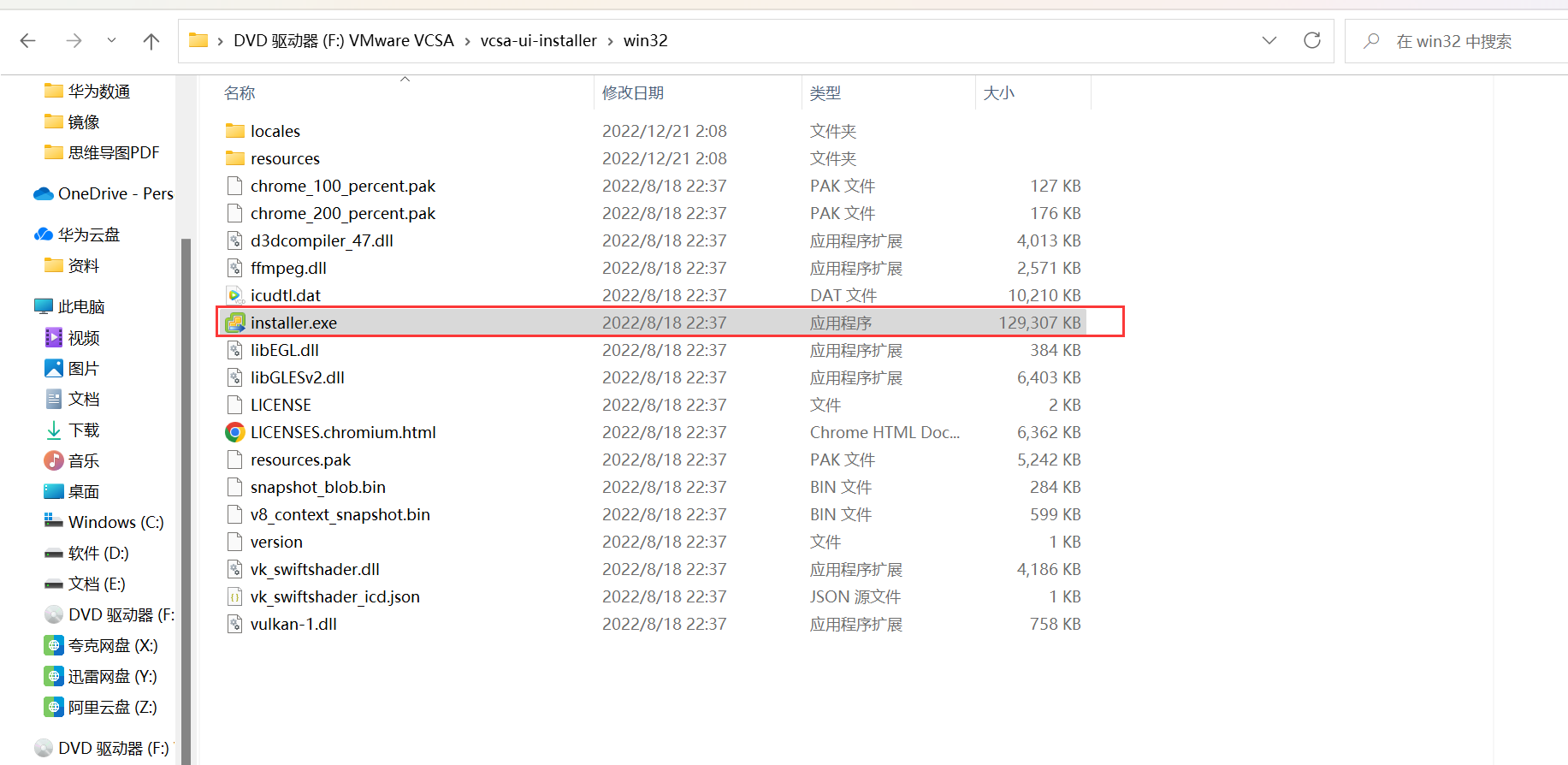Image resolution: width=1568 pixels, height=765 pixels.
Task: Open 音乐 library in sidebar
Action: (x=84, y=460)
